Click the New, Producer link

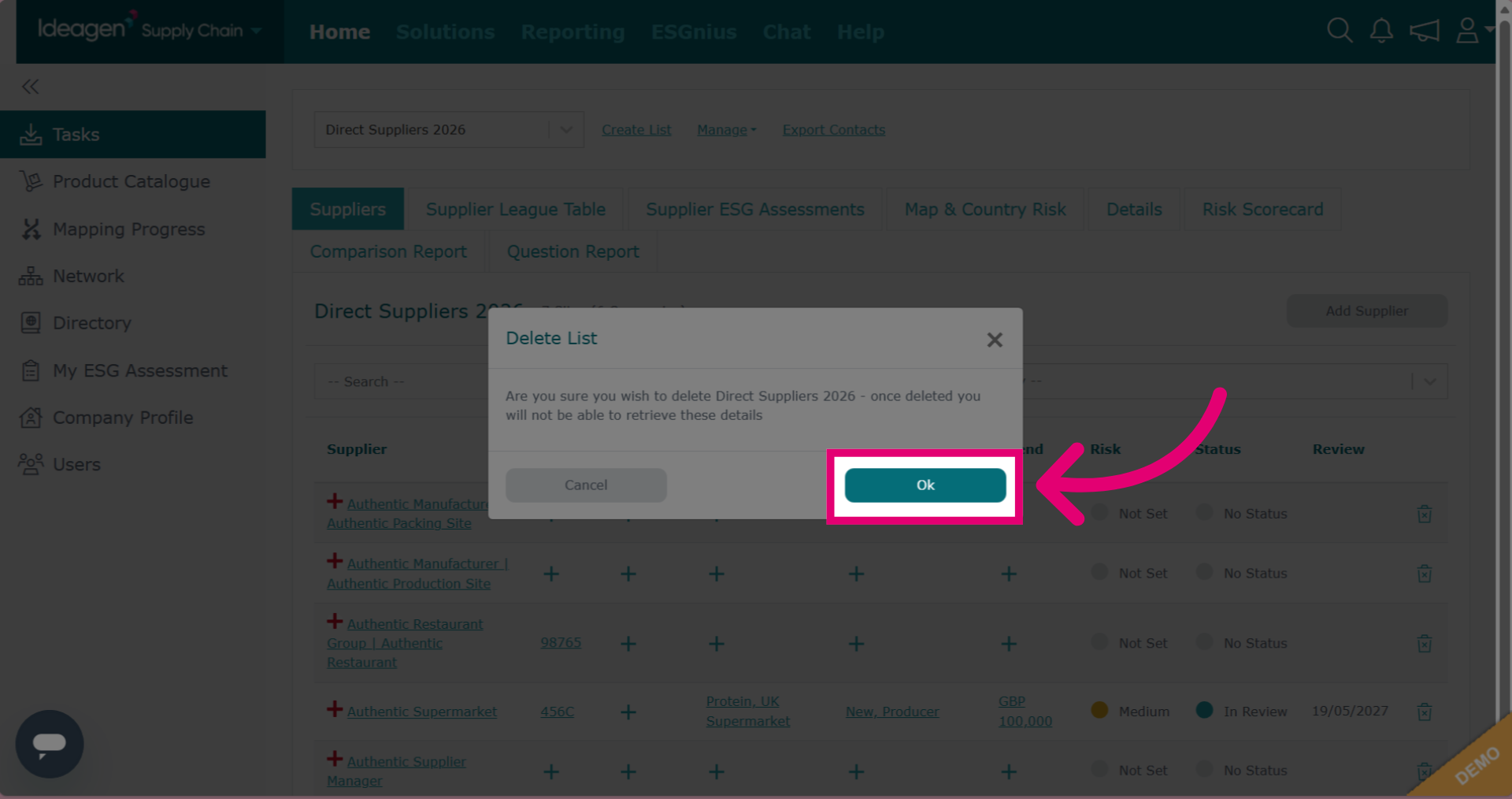[x=892, y=712]
